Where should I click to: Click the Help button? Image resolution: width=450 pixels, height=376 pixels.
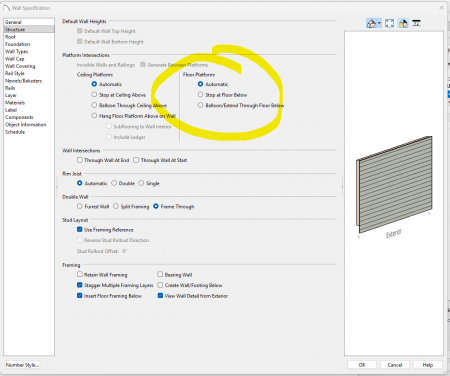[428, 365]
